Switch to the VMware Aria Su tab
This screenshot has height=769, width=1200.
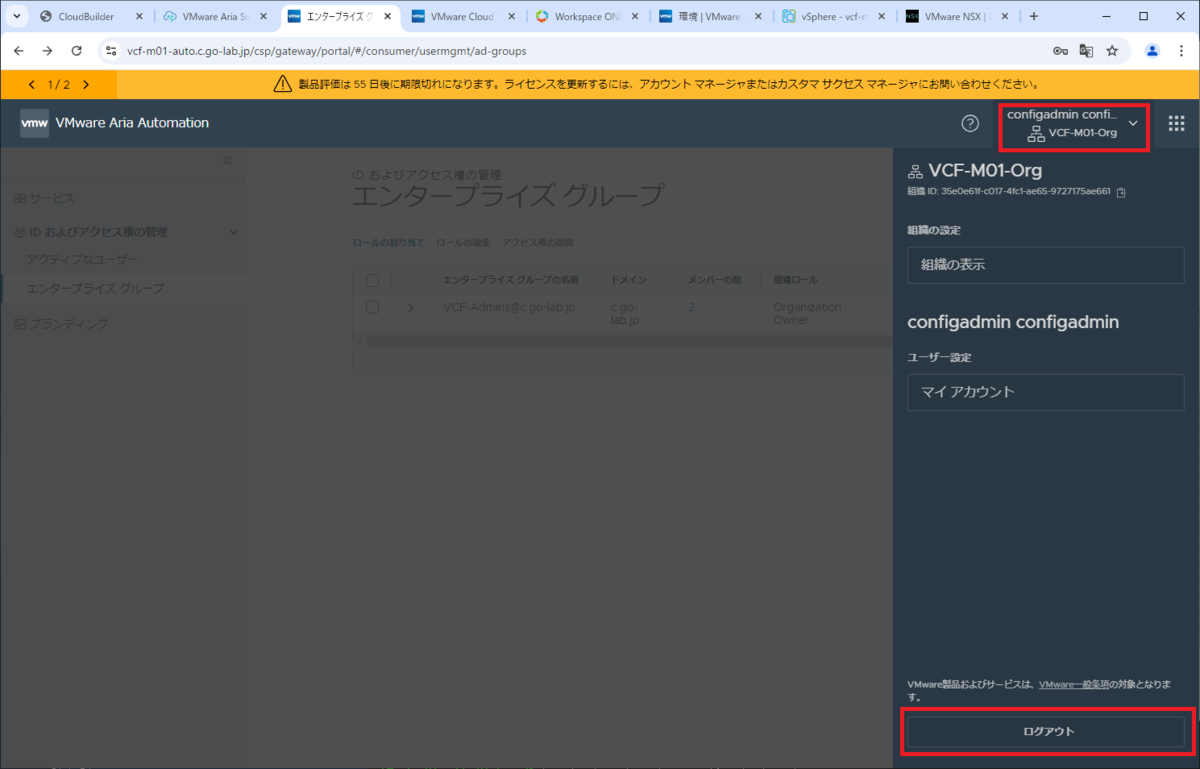215,17
